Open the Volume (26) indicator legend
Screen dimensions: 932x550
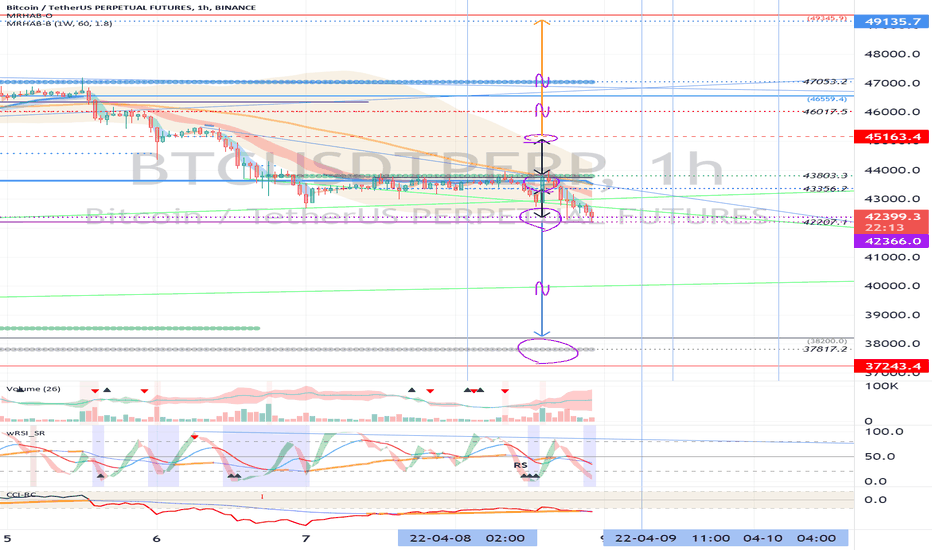(33, 389)
